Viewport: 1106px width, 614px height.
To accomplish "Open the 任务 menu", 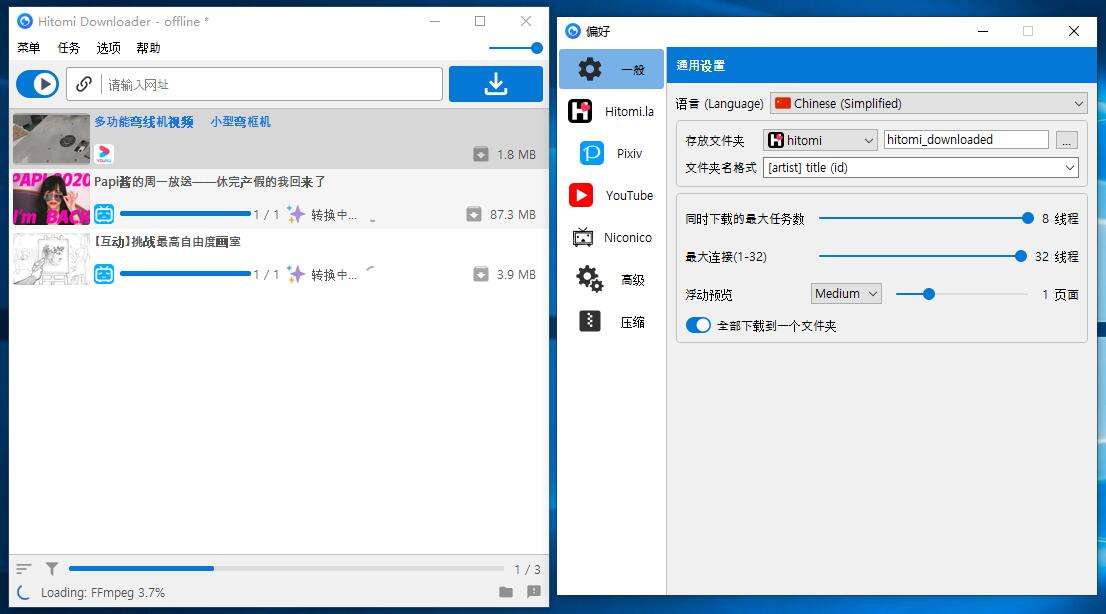I will (69, 48).
